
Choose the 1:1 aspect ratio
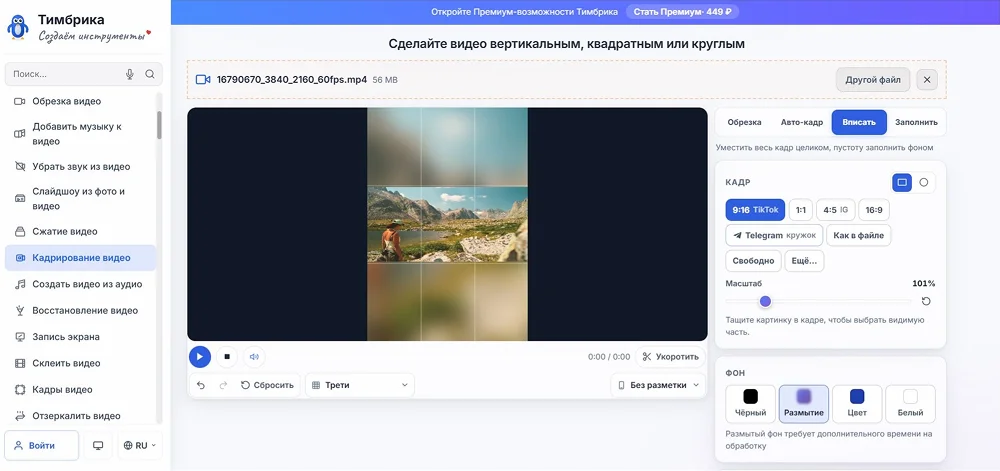[801, 210]
